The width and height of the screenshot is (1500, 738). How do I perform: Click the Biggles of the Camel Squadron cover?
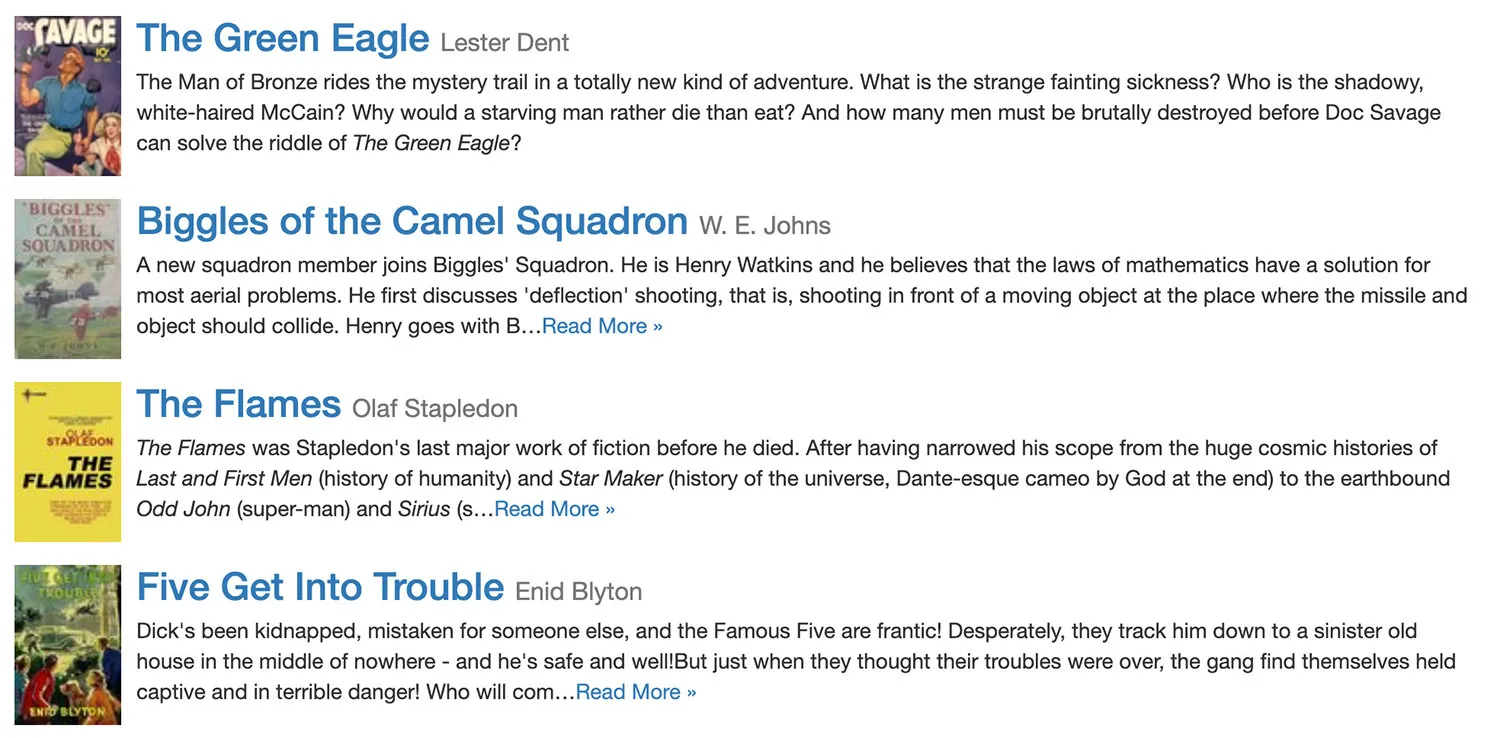tap(68, 279)
